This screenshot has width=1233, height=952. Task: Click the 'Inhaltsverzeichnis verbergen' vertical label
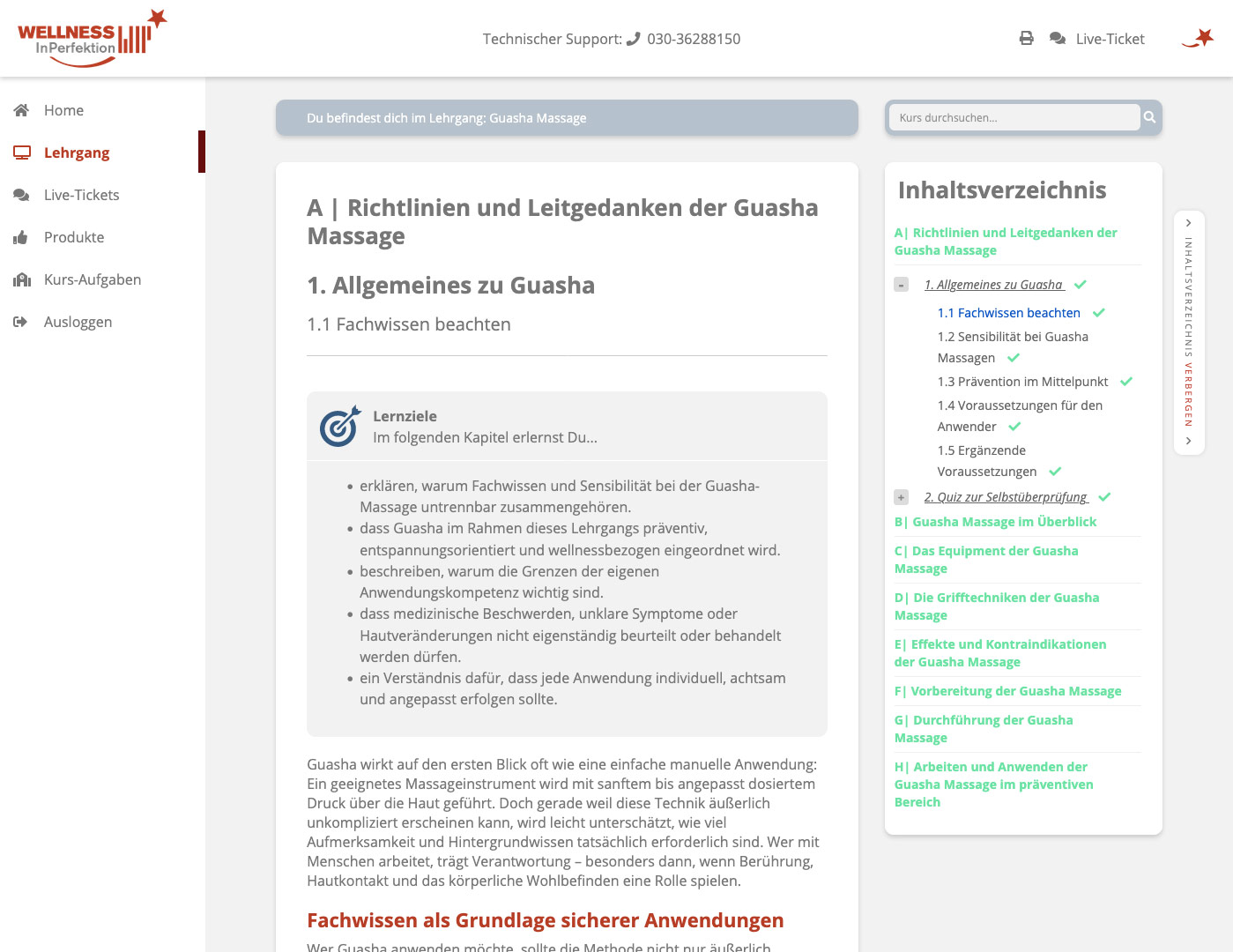[1188, 331]
